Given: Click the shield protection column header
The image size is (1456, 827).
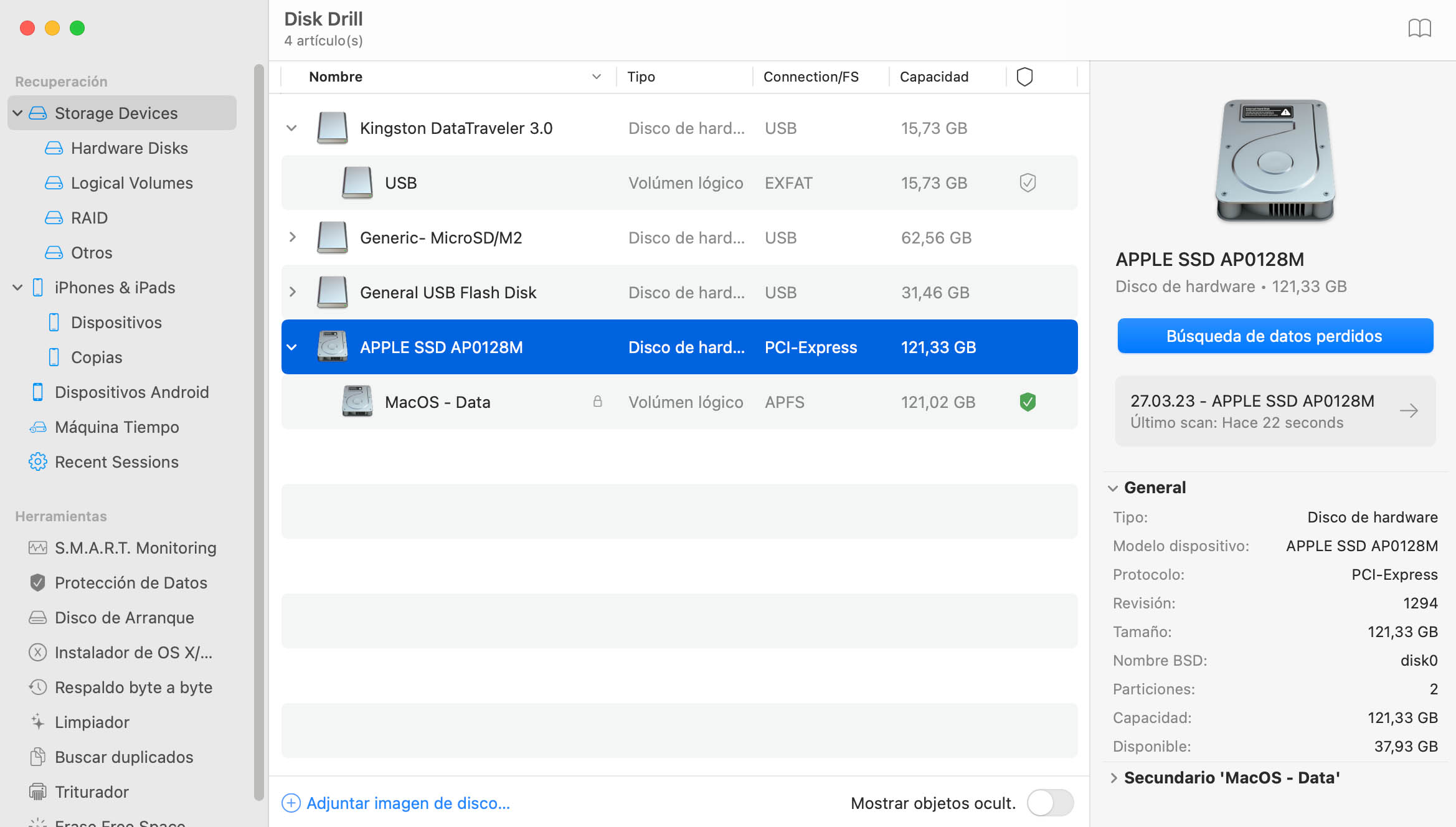Looking at the screenshot, I should pyautogui.click(x=1024, y=77).
